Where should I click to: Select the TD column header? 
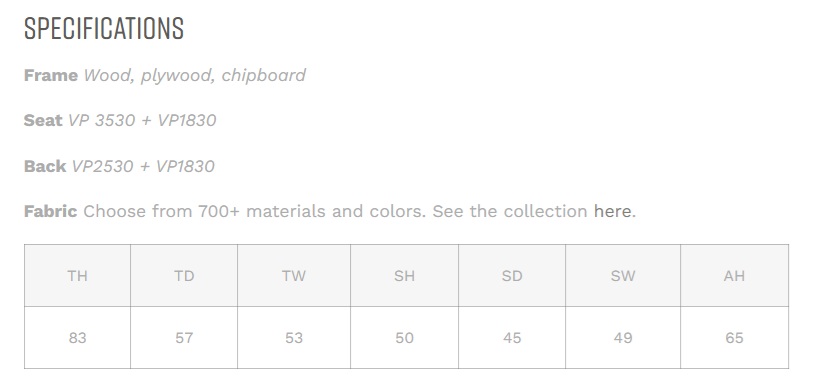[x=184, y=276]
